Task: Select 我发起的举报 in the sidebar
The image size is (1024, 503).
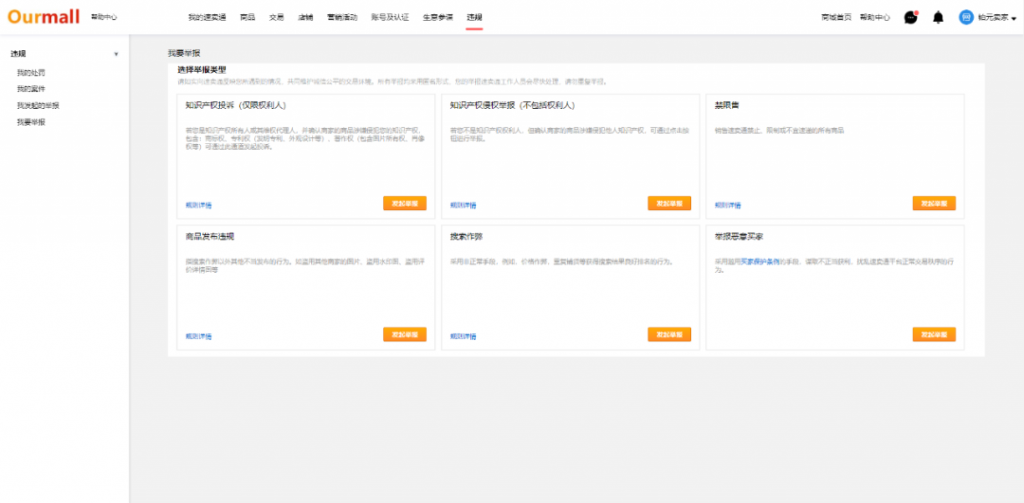Action: (x=38, y=105)
